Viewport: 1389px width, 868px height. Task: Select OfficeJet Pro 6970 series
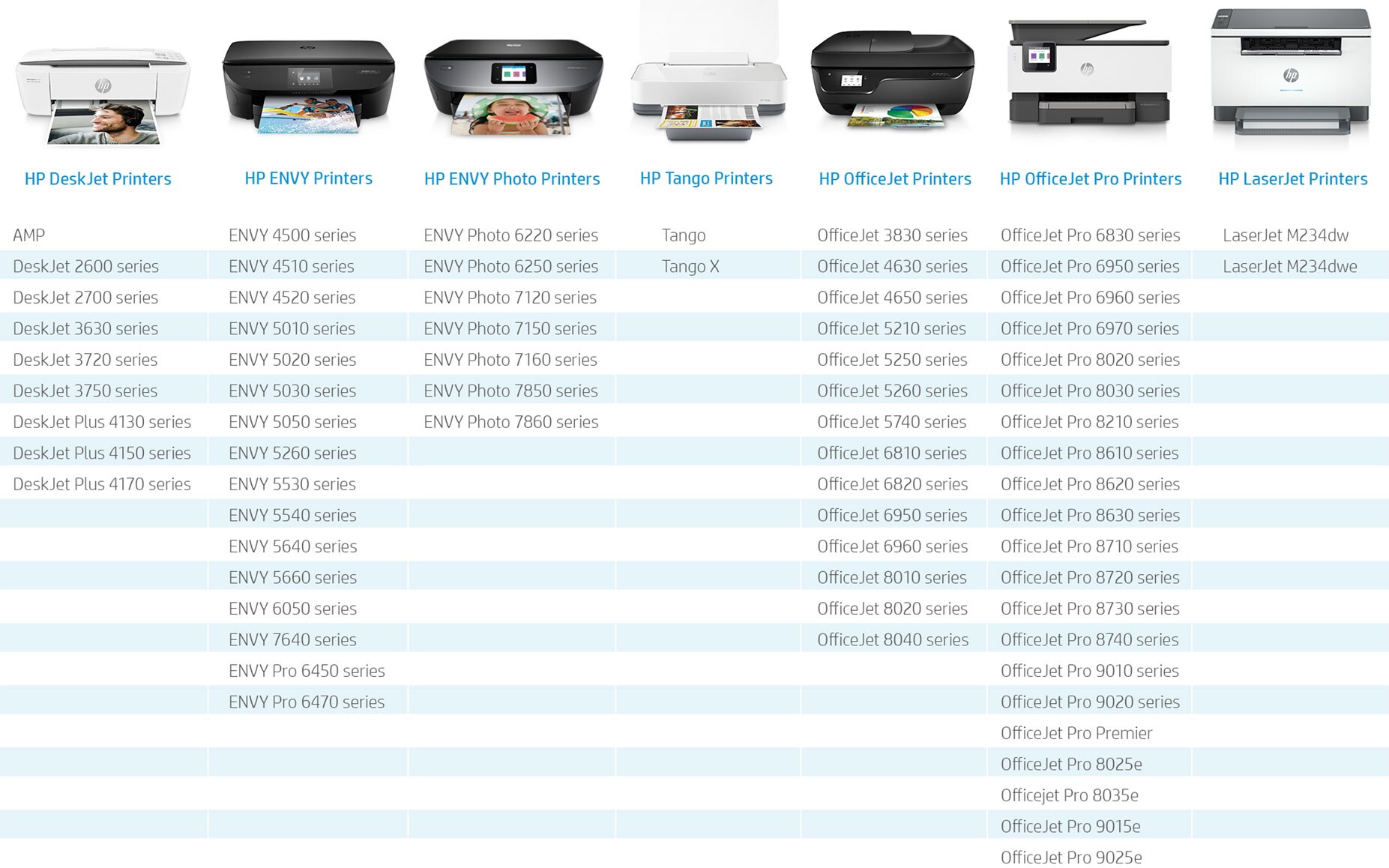click(1090, 328)
